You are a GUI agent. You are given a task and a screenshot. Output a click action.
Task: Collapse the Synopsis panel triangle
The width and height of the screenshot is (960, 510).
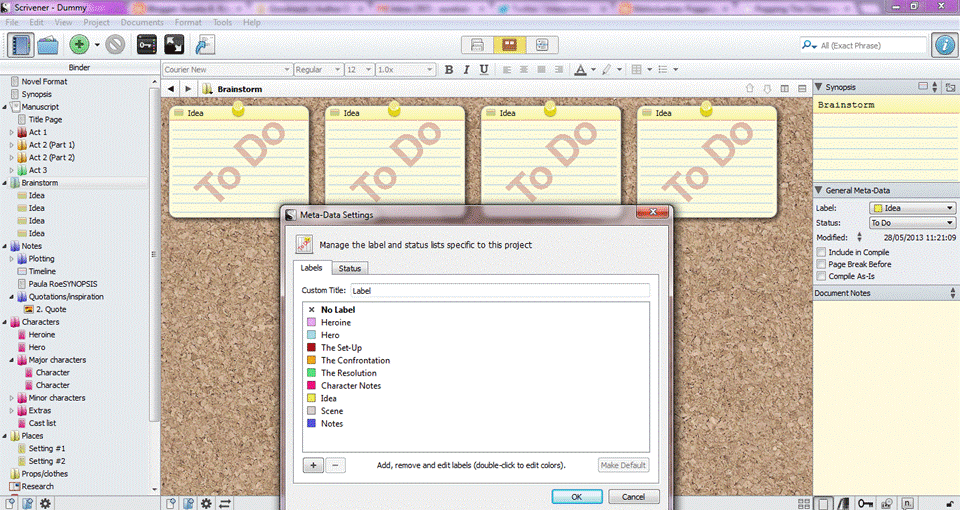point(818,87)
